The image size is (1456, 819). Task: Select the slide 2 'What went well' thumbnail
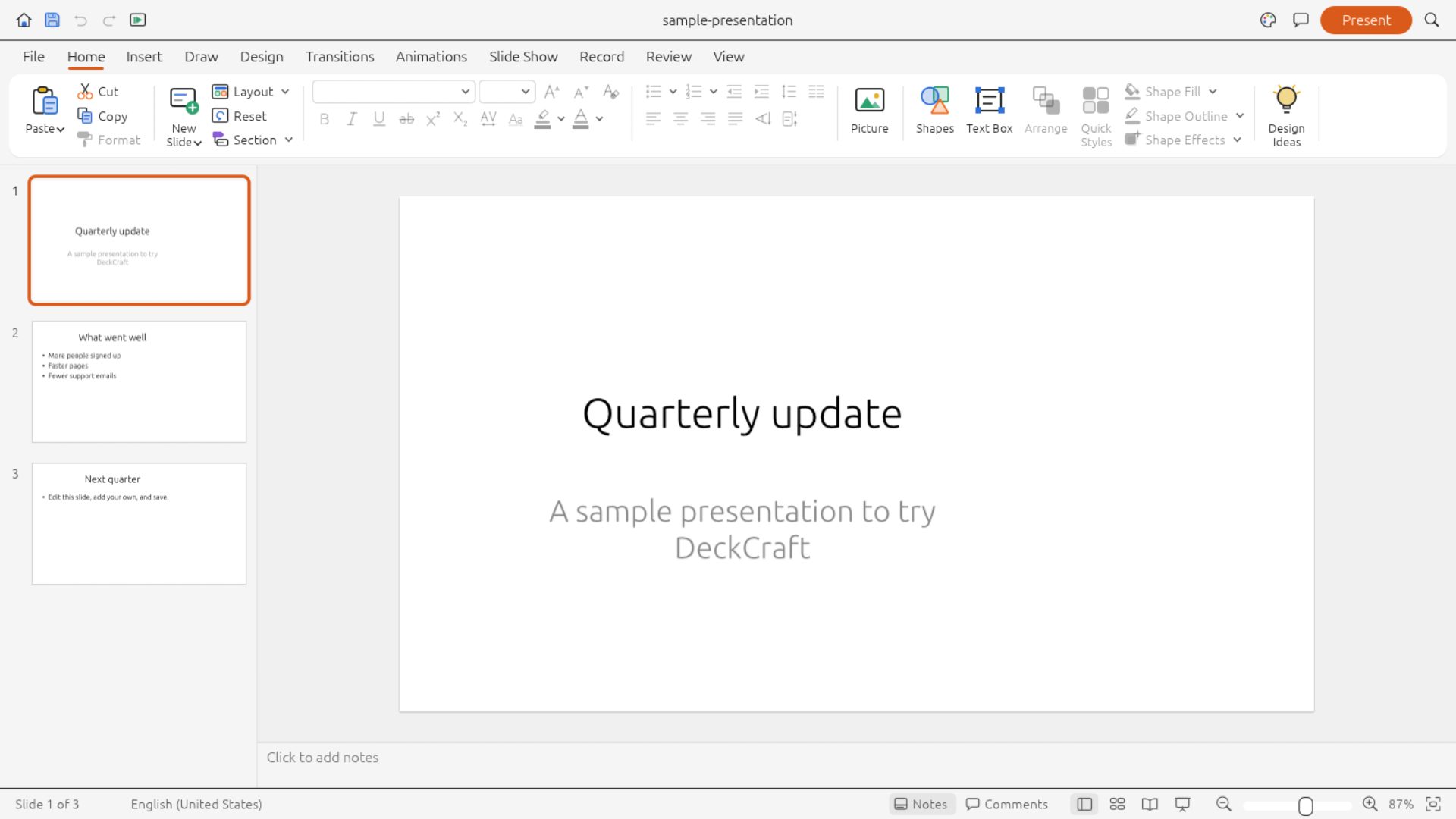tap(139, 381)
